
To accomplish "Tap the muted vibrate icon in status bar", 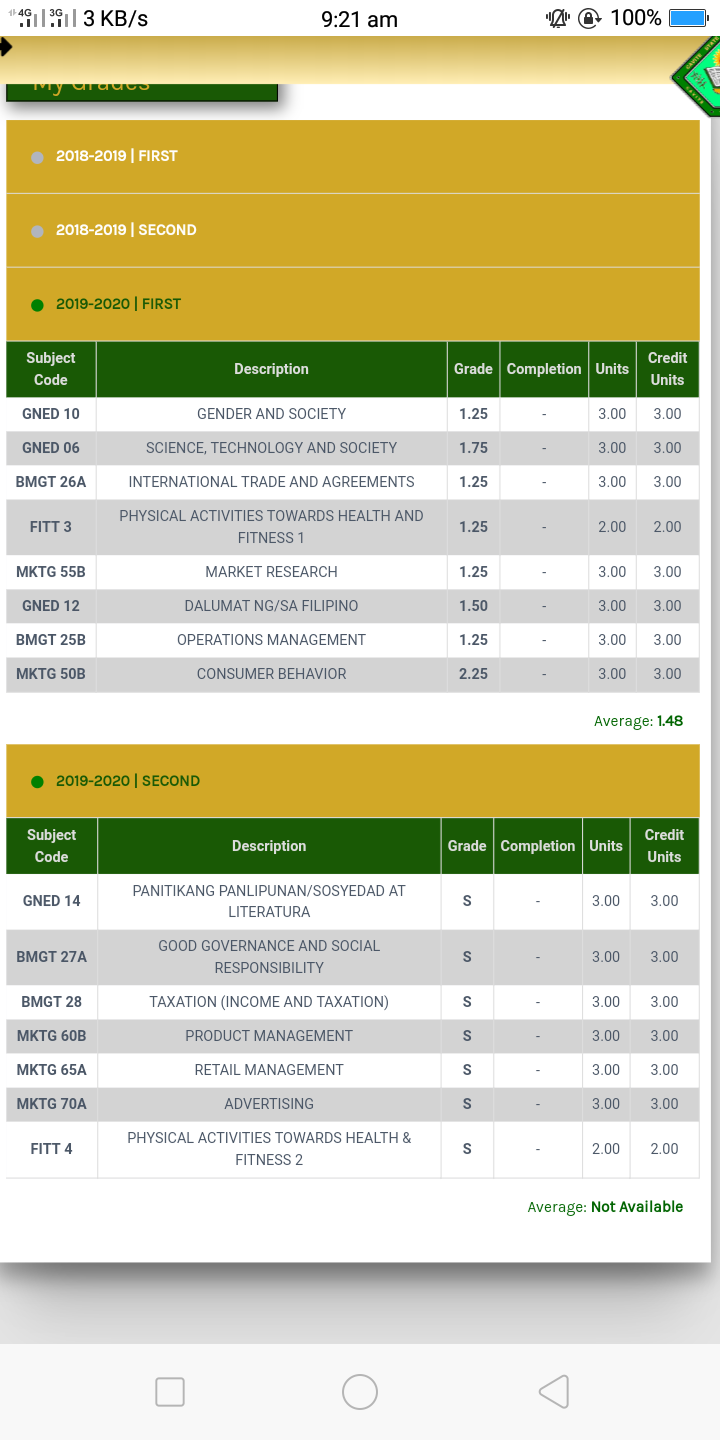I will click(x=556, y=18).
